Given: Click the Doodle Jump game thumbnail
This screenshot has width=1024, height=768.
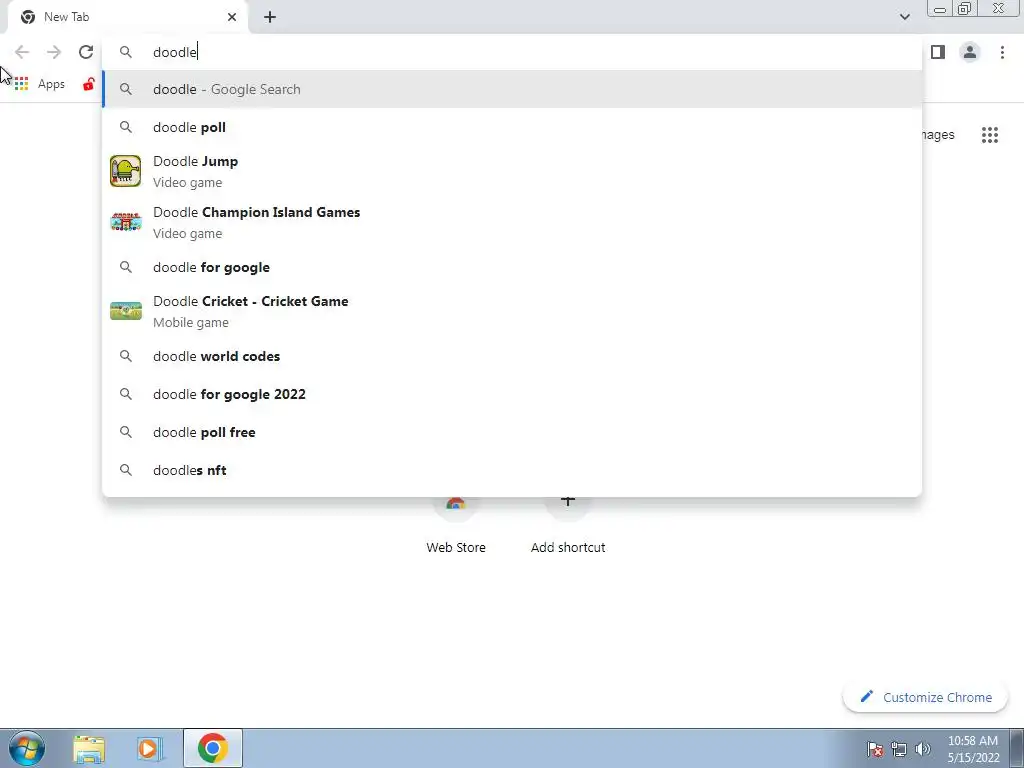Looking at the screenshot, I should [125, 171].
